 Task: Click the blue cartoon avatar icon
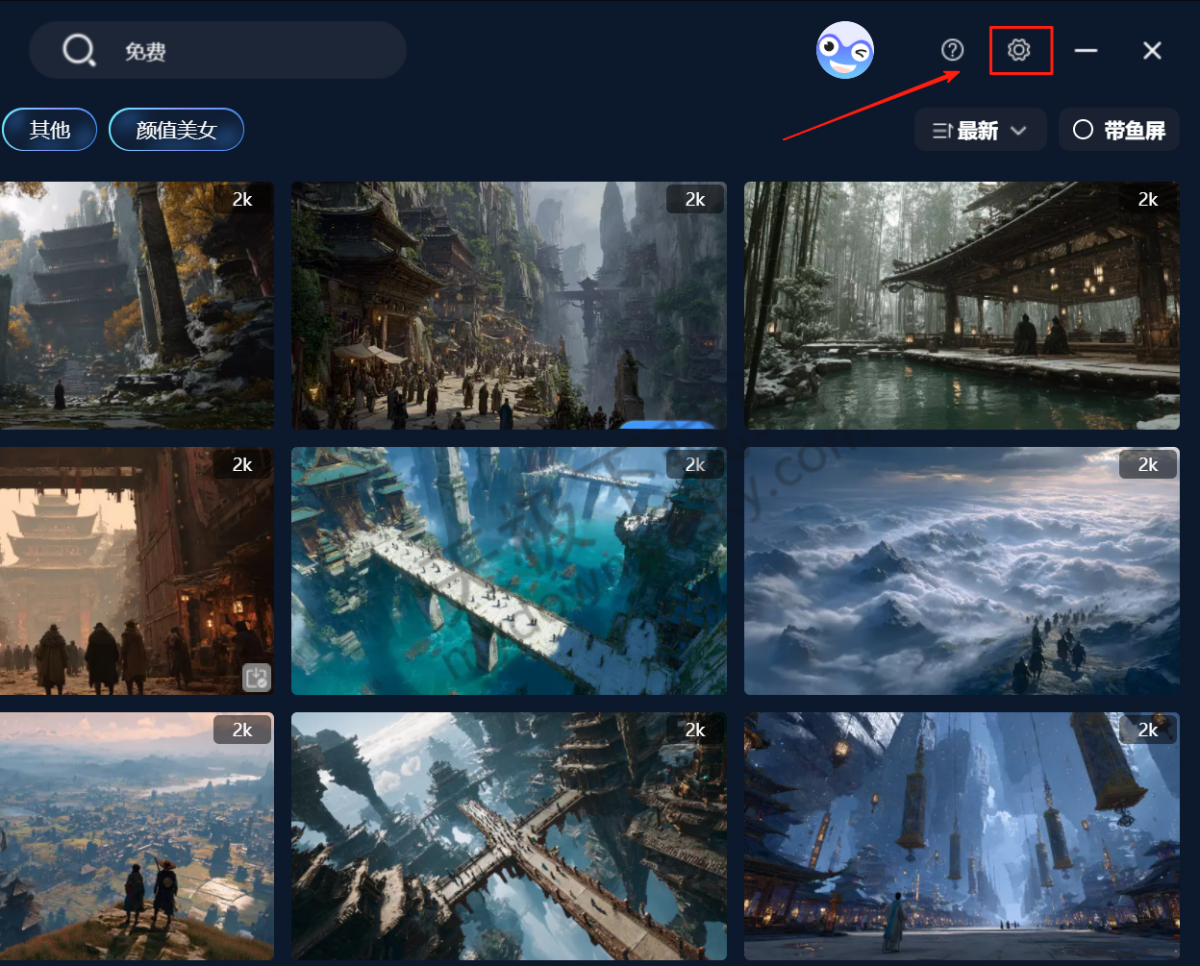pyautogui.click(x=845, y=50)
